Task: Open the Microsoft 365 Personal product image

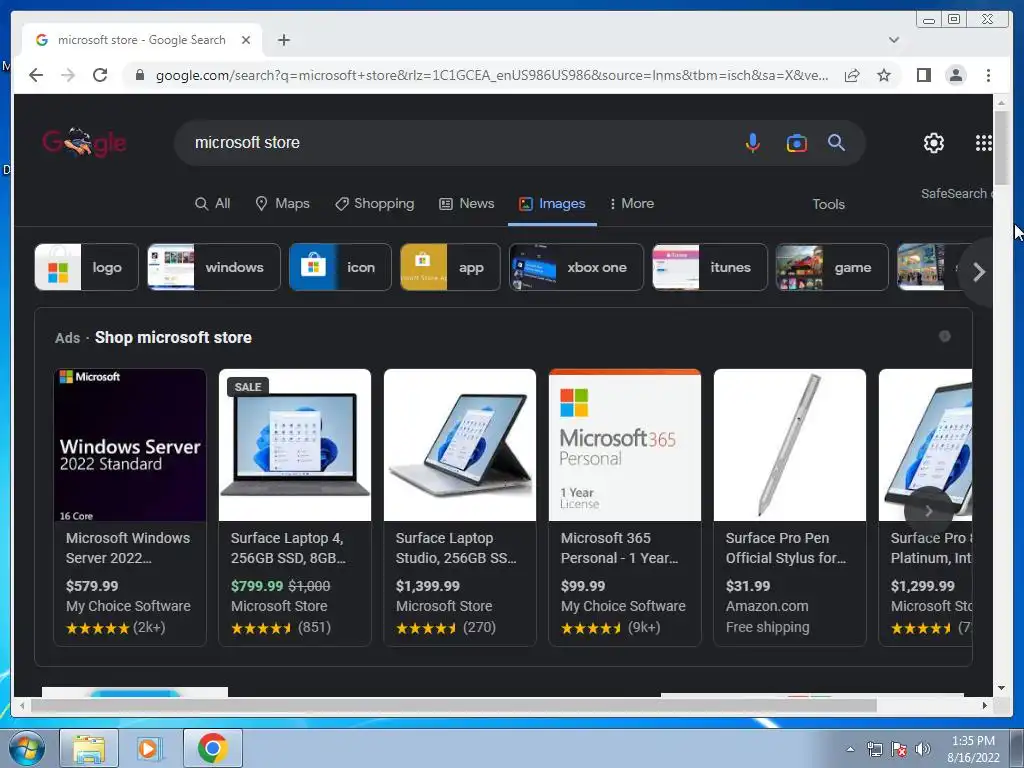Action: (x=625, y=445)
